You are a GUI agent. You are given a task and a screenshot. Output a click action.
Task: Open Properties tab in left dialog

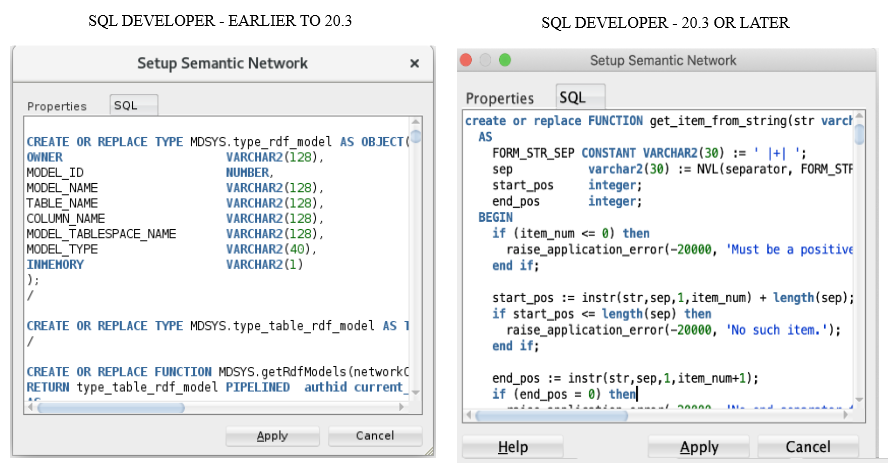coord(57,106)
